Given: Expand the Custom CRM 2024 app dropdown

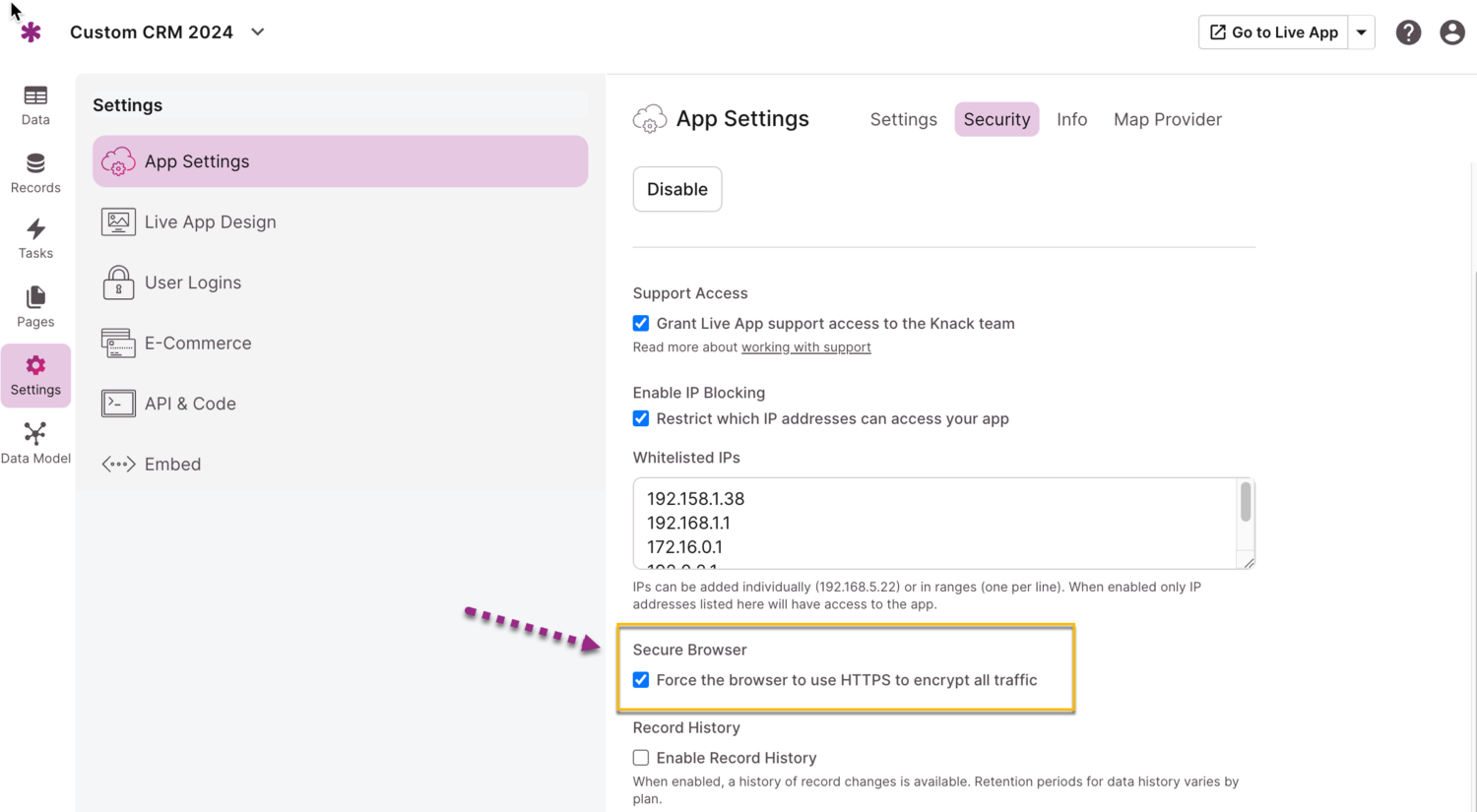Looking at the screenshot, I should coord(258,32).
